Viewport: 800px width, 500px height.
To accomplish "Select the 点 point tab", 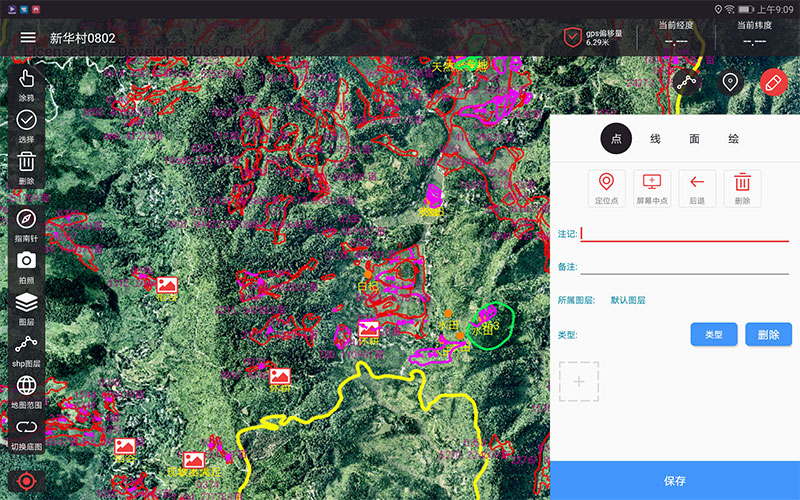I will coord(616,138).
